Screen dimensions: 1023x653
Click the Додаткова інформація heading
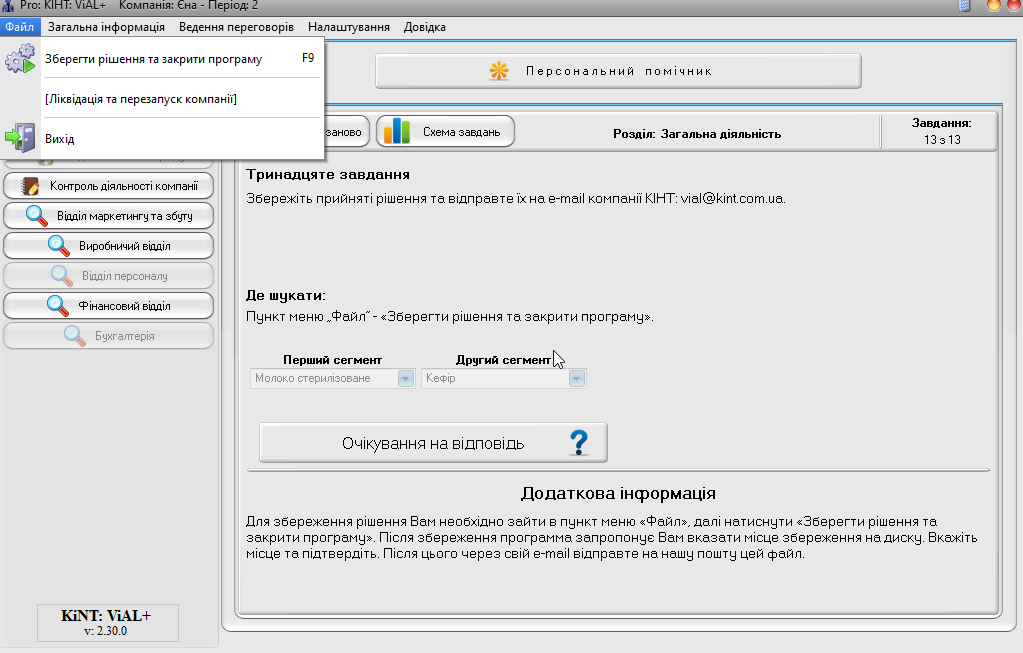point(618,493)
